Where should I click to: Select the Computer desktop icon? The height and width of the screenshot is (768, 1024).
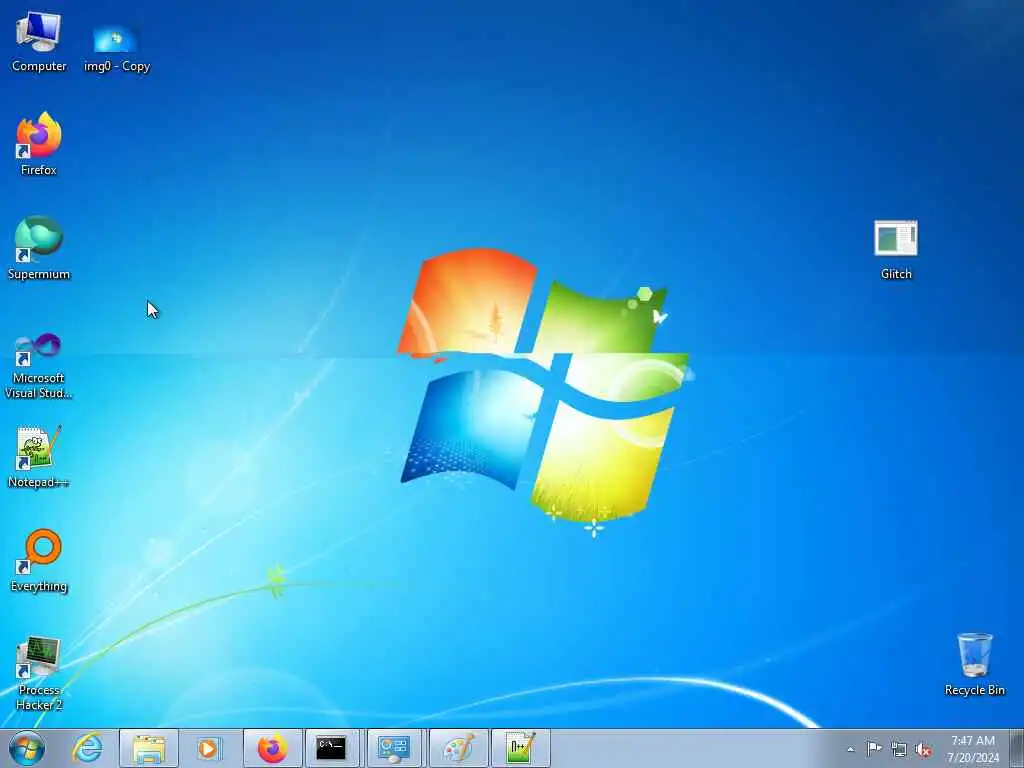point(39,42)
